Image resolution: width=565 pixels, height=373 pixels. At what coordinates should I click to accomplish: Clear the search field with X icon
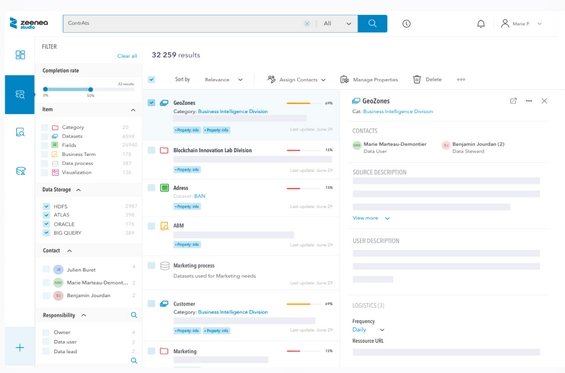pyautogui.click(x=307, y=23)
